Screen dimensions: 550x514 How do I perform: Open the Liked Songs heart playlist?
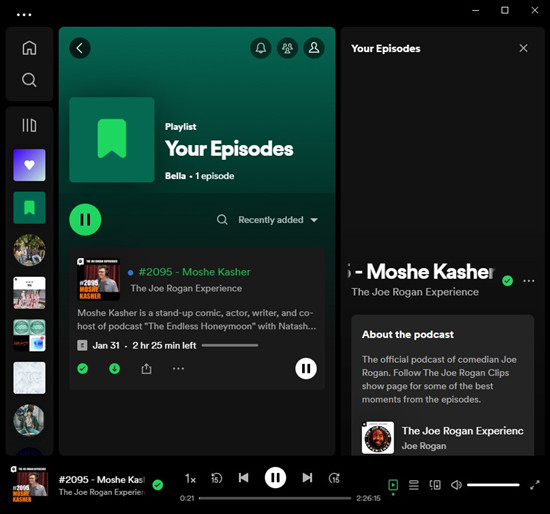[29, 165]
